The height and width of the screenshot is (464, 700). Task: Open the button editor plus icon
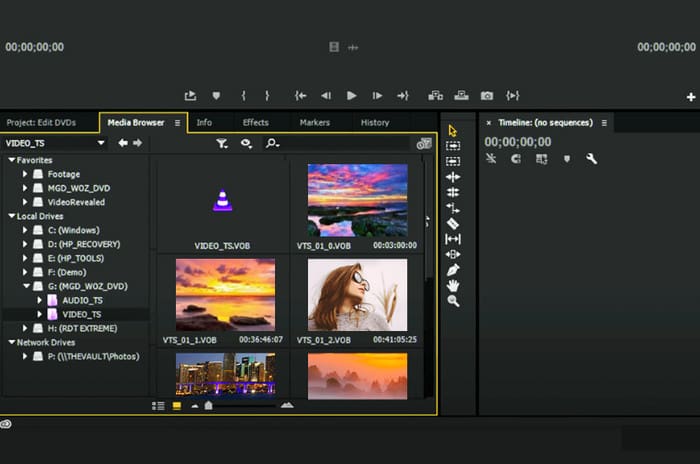691,97
